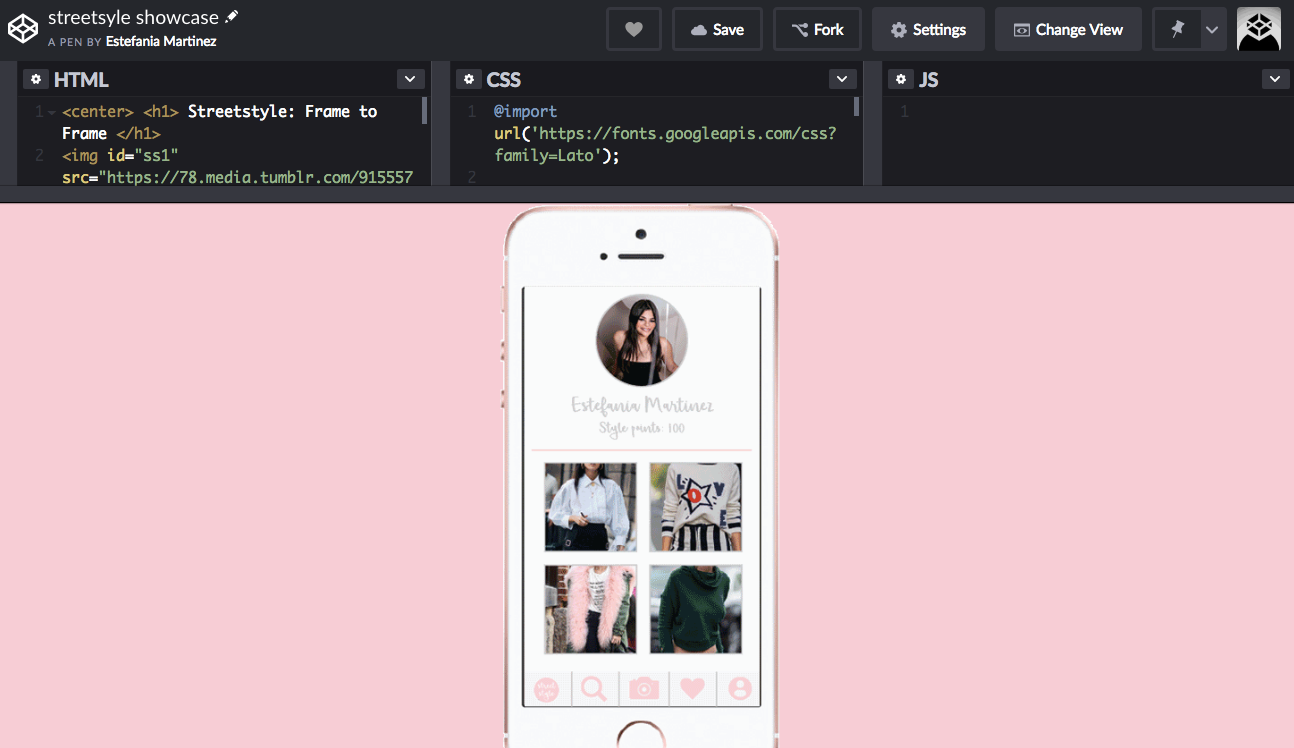Open the Change View menu
Viewport: 1294px width, 748px height.
click(1068, 30)
